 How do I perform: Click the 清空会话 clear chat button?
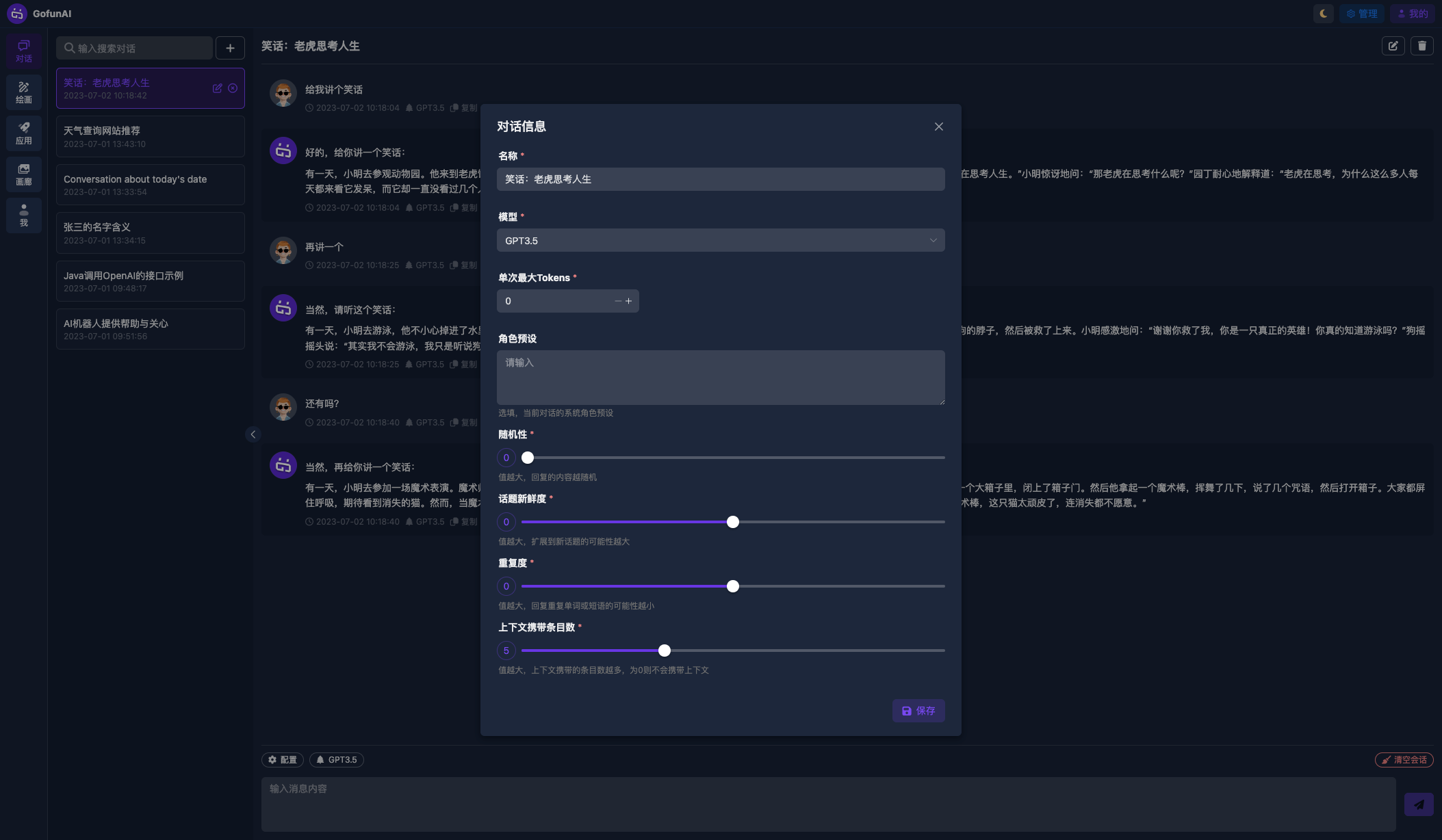(x=1404, y=760)
